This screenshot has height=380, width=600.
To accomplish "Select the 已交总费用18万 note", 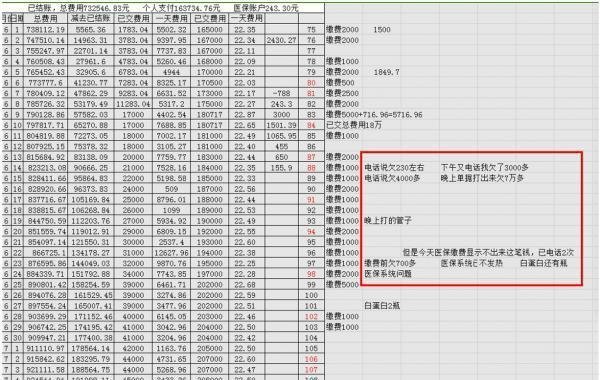I will click(x=354, y=125).
